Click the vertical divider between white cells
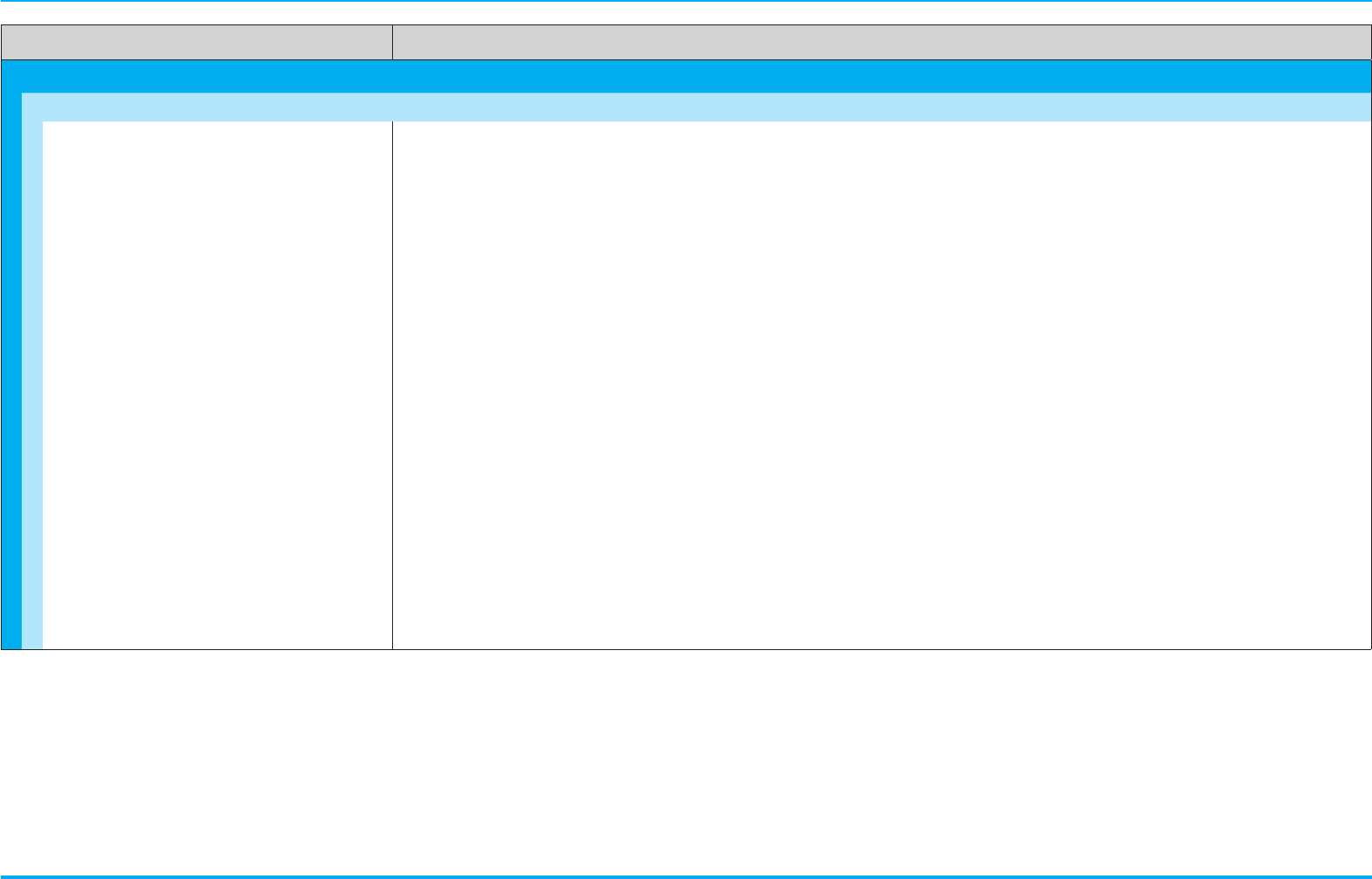The height and width of the screenshot is (879, 1372). 392,384
